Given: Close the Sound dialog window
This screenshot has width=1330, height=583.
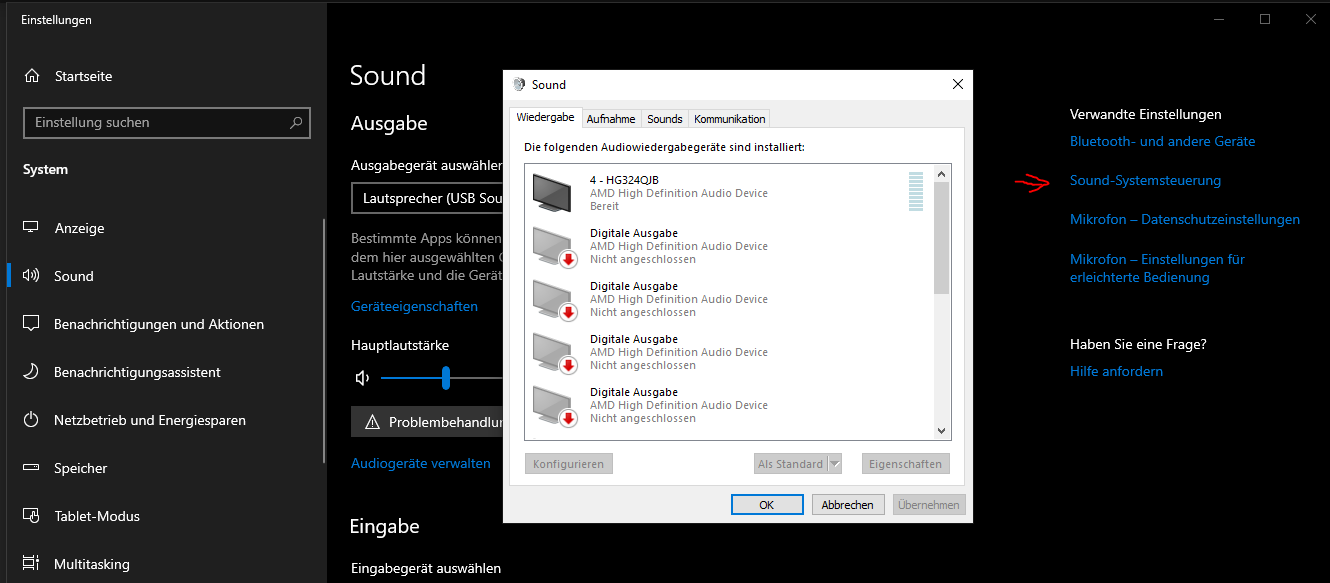Looking at the screenshot, I should coord(957,85).
